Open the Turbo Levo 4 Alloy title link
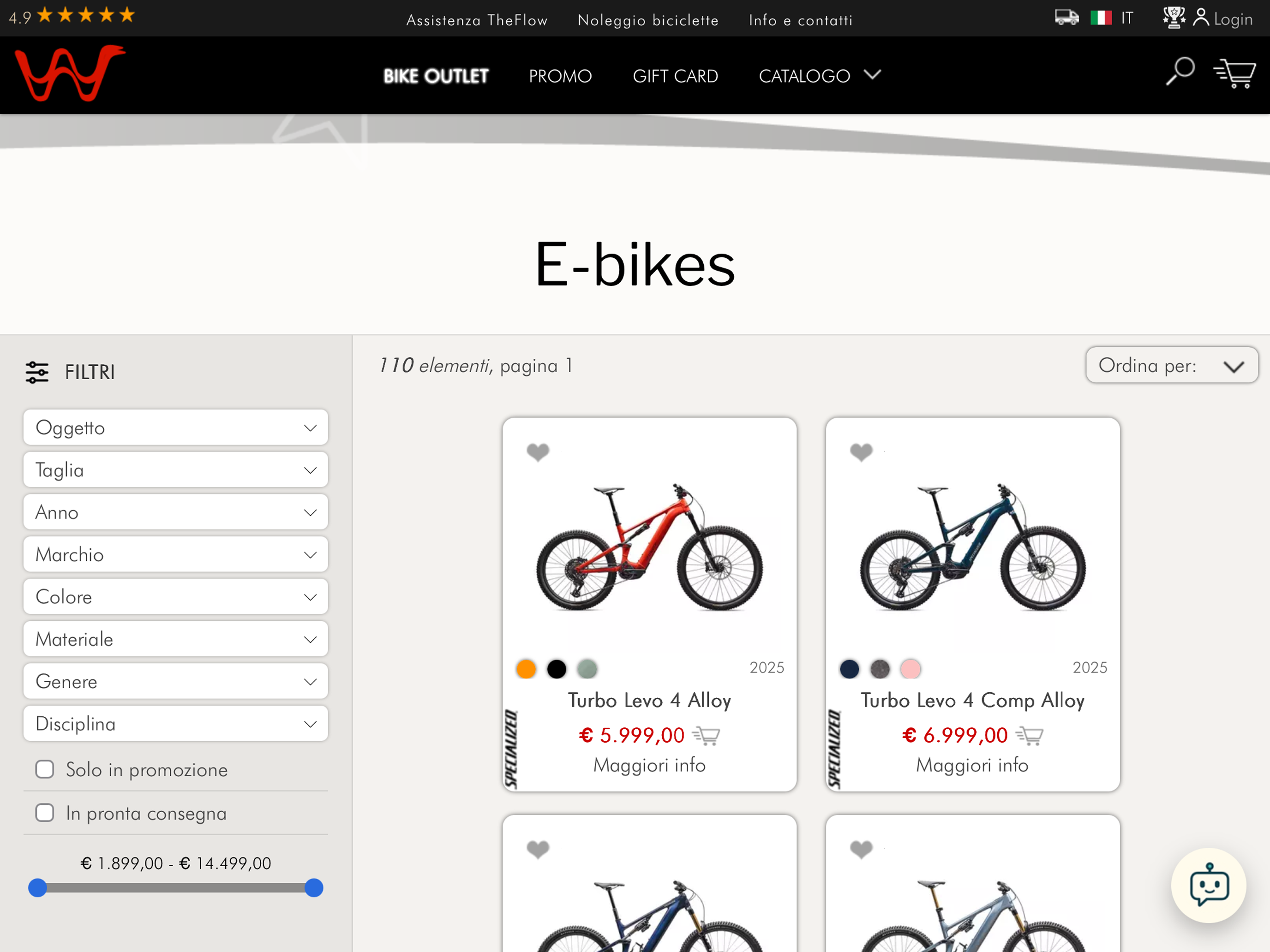The height and width of the screenshot is (952, 1270). coord(649,701)
